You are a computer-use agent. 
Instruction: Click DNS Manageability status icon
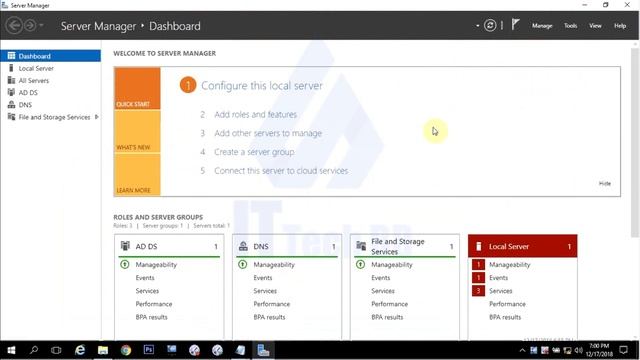(242, 264)
